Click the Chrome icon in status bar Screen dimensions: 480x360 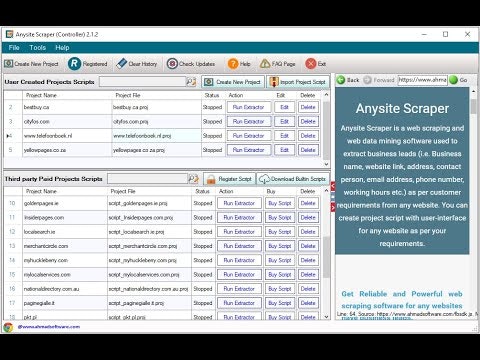[x=8, y=327]
